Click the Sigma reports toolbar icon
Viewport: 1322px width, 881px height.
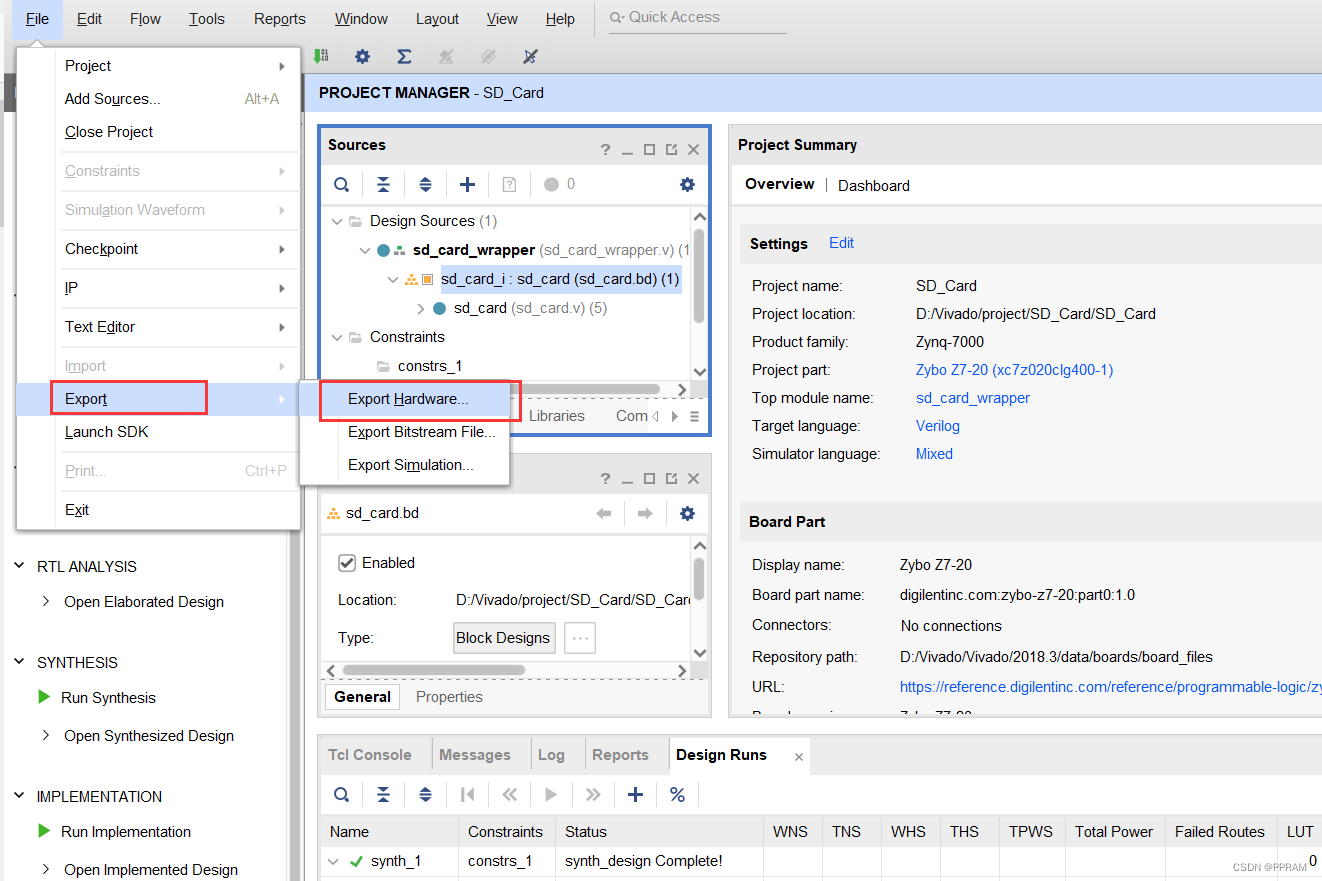coord(404,57)
